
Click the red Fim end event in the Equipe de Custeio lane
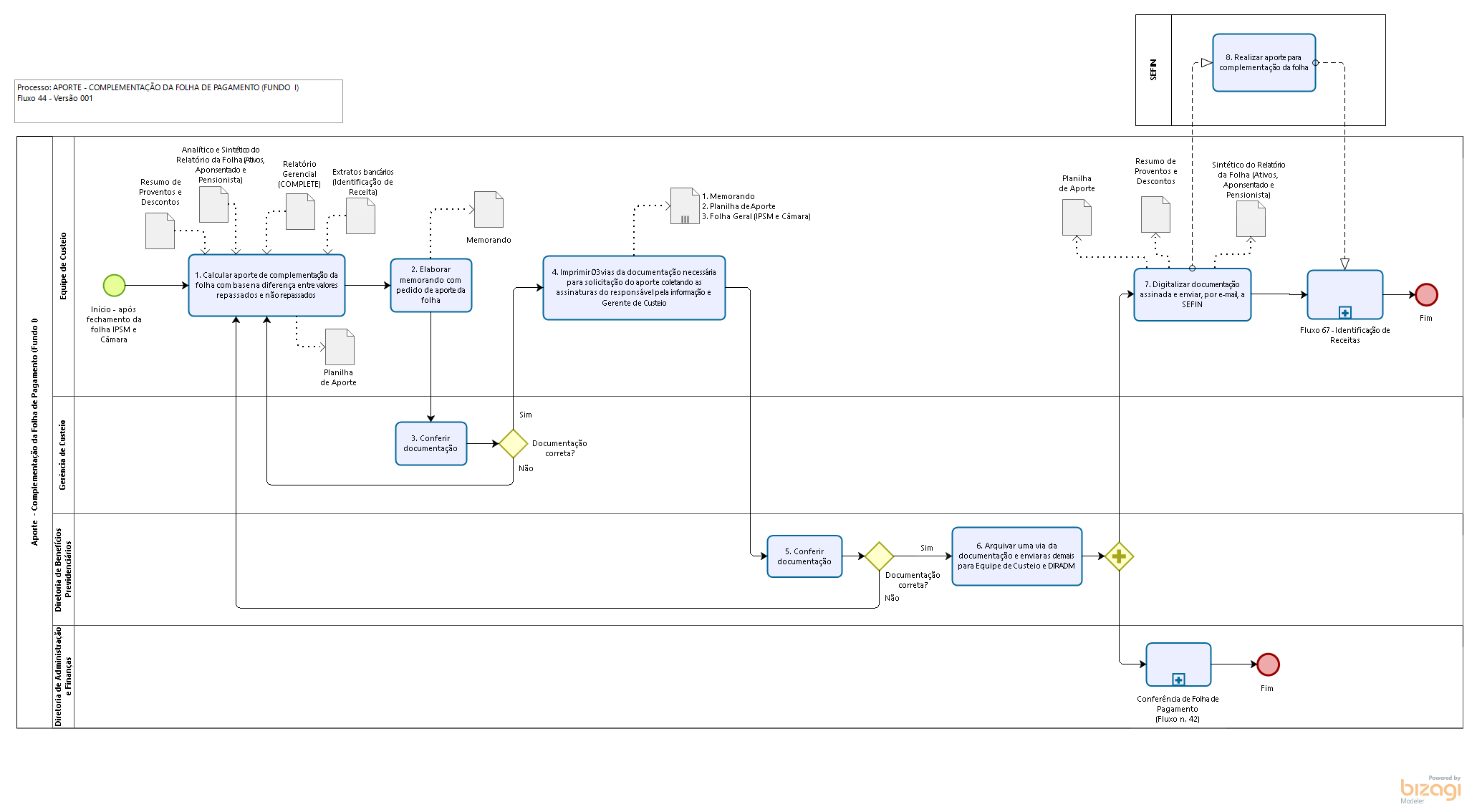1426,294
